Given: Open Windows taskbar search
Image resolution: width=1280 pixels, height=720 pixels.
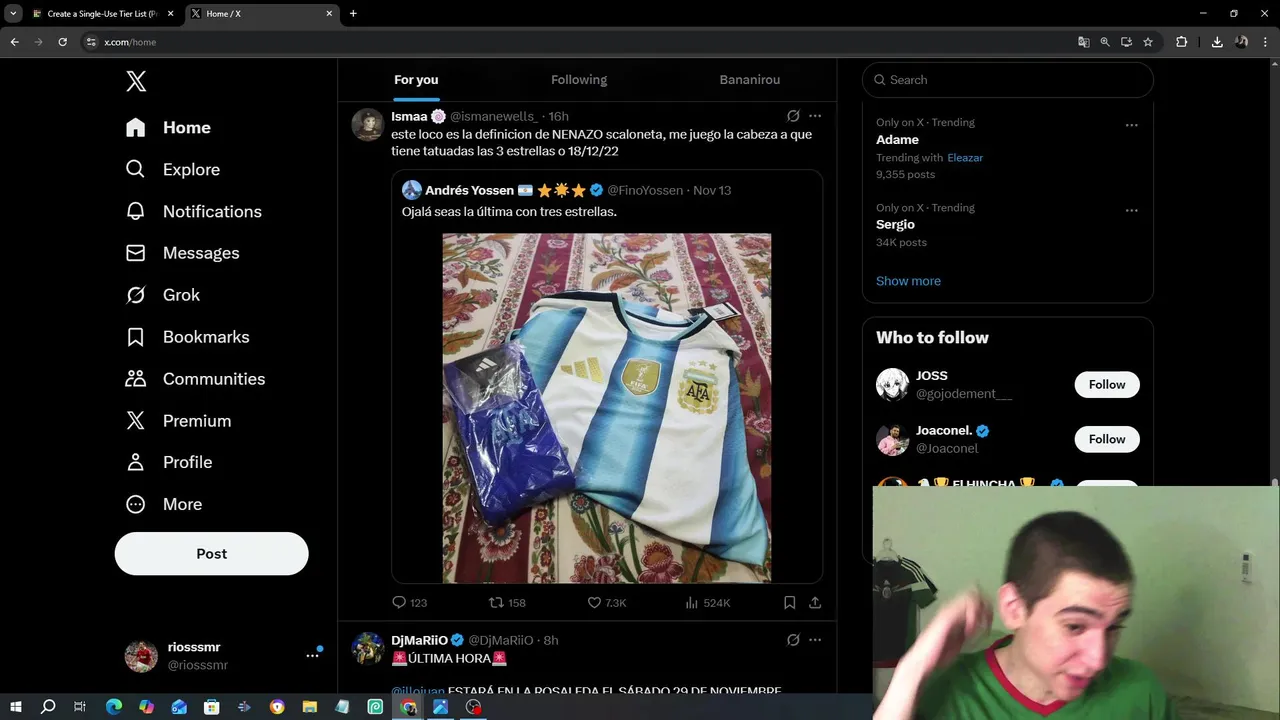Looking at the screenshot, I should pyautogui.click(x=48, y=707).
